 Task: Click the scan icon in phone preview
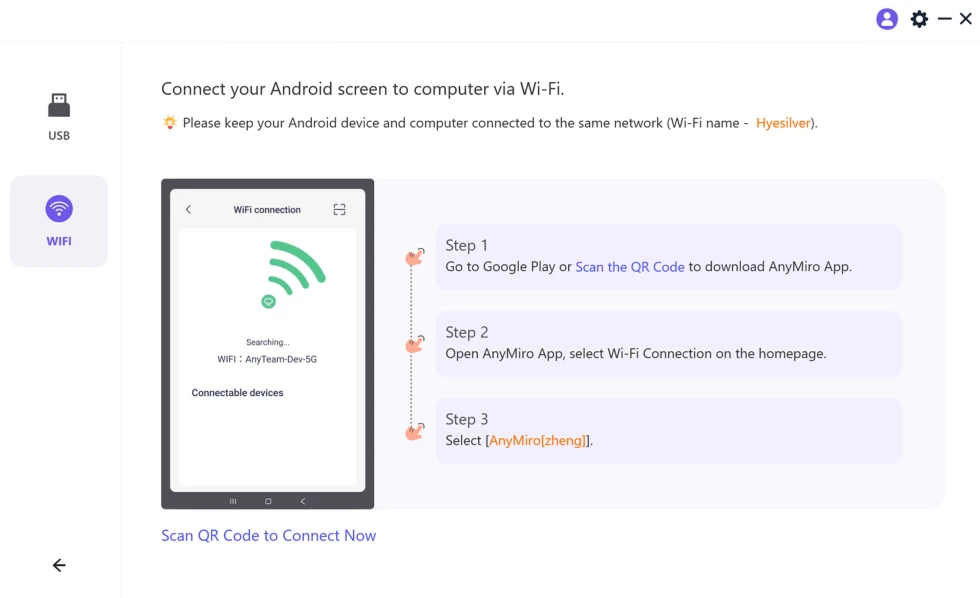point(339,210)
